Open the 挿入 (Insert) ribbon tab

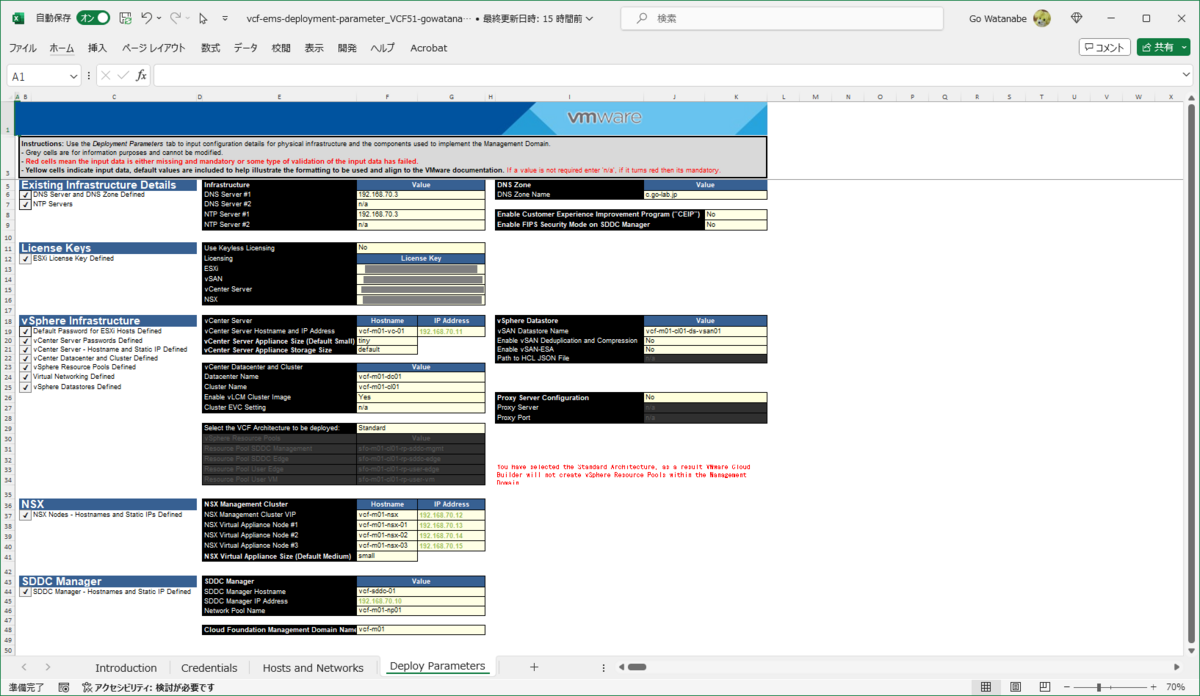point(97,47)
